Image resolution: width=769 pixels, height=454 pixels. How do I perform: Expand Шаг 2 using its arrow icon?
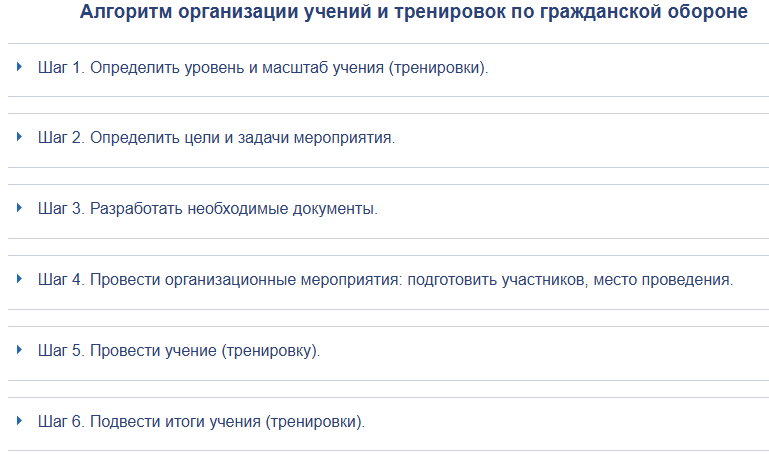[x=19, y=137]
